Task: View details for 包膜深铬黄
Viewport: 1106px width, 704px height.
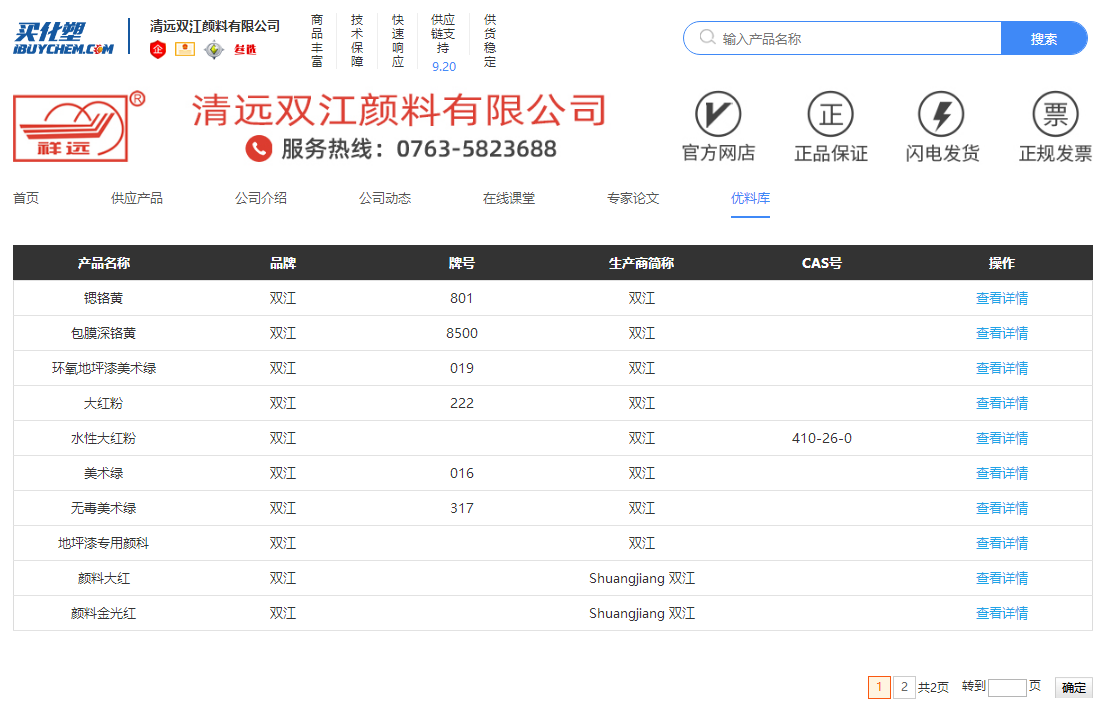Action: pyautogui.click(x=1002, y=333)
